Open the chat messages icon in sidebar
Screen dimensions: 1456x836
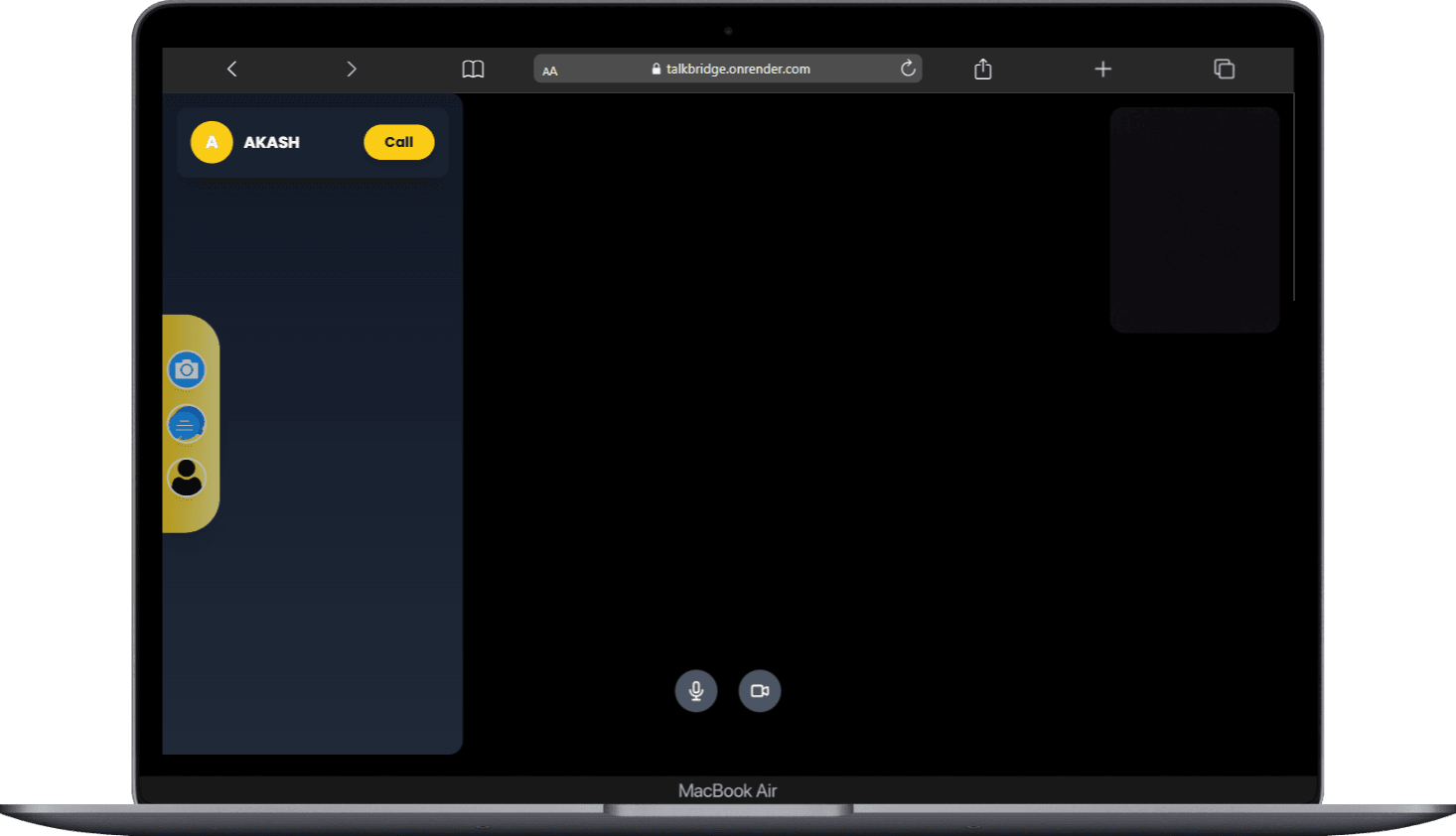[x=186, y=425]
